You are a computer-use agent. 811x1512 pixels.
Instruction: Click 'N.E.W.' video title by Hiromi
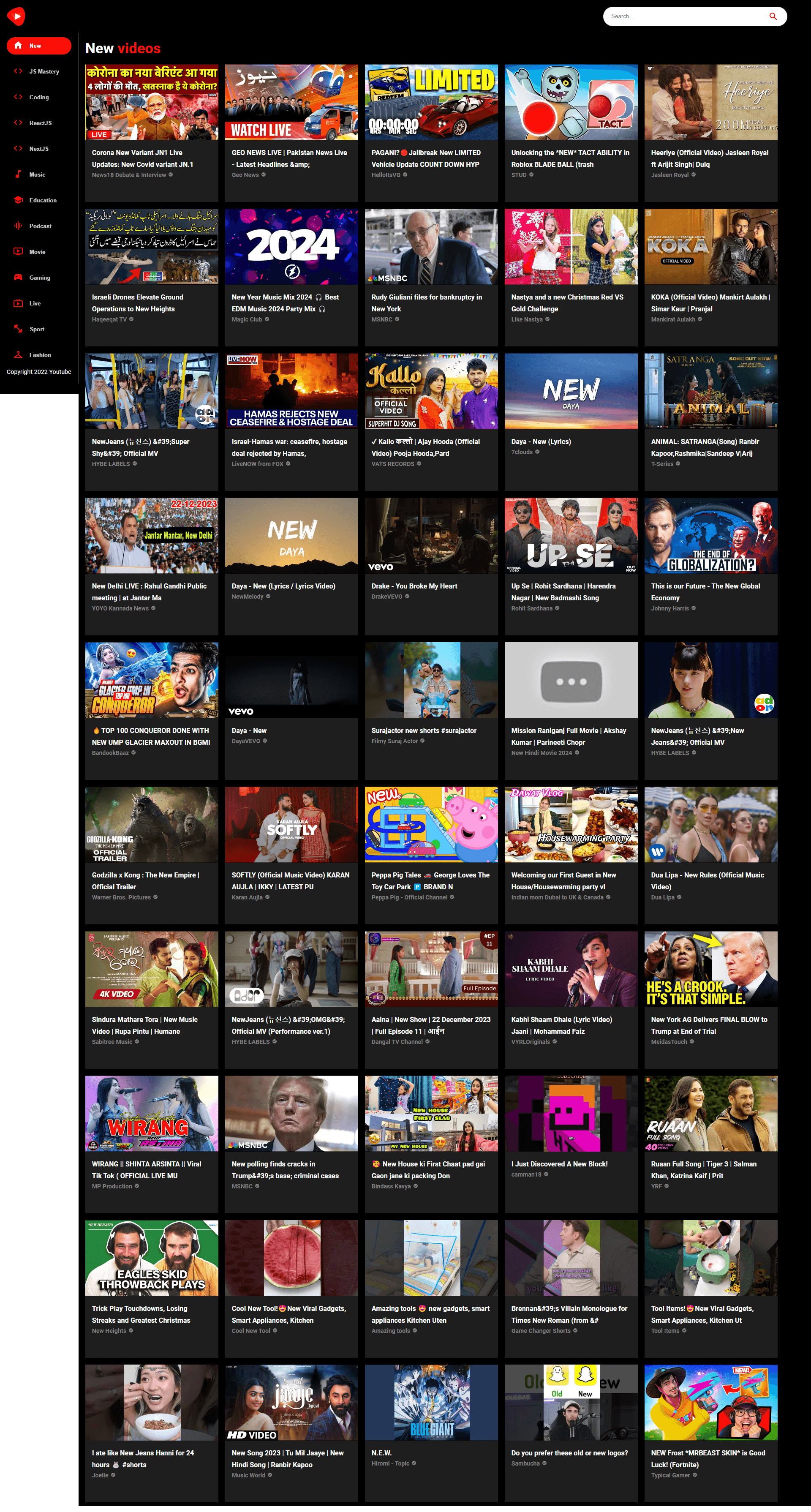pyautogui.click(x=381, y=1453)
